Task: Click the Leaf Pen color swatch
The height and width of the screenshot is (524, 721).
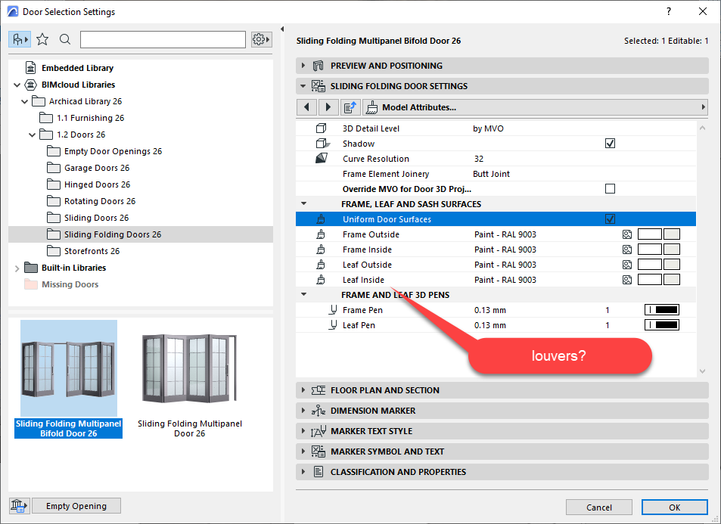Action: click(662, 325)
